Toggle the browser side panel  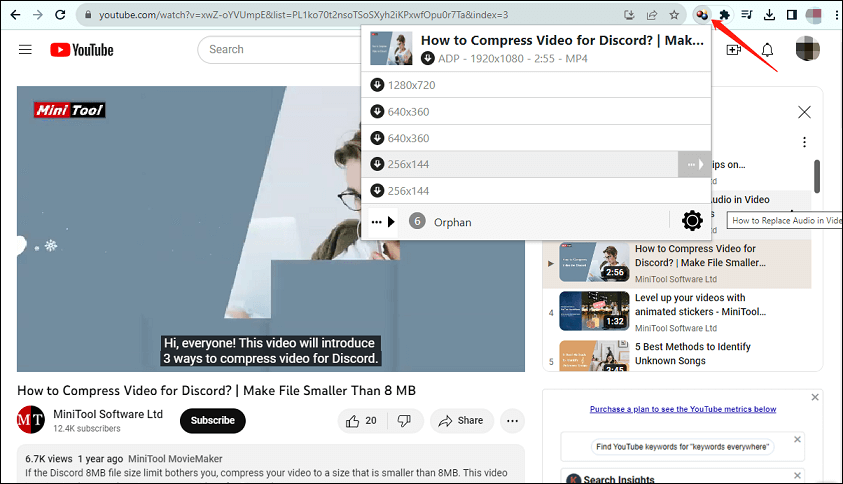point(792,15)
